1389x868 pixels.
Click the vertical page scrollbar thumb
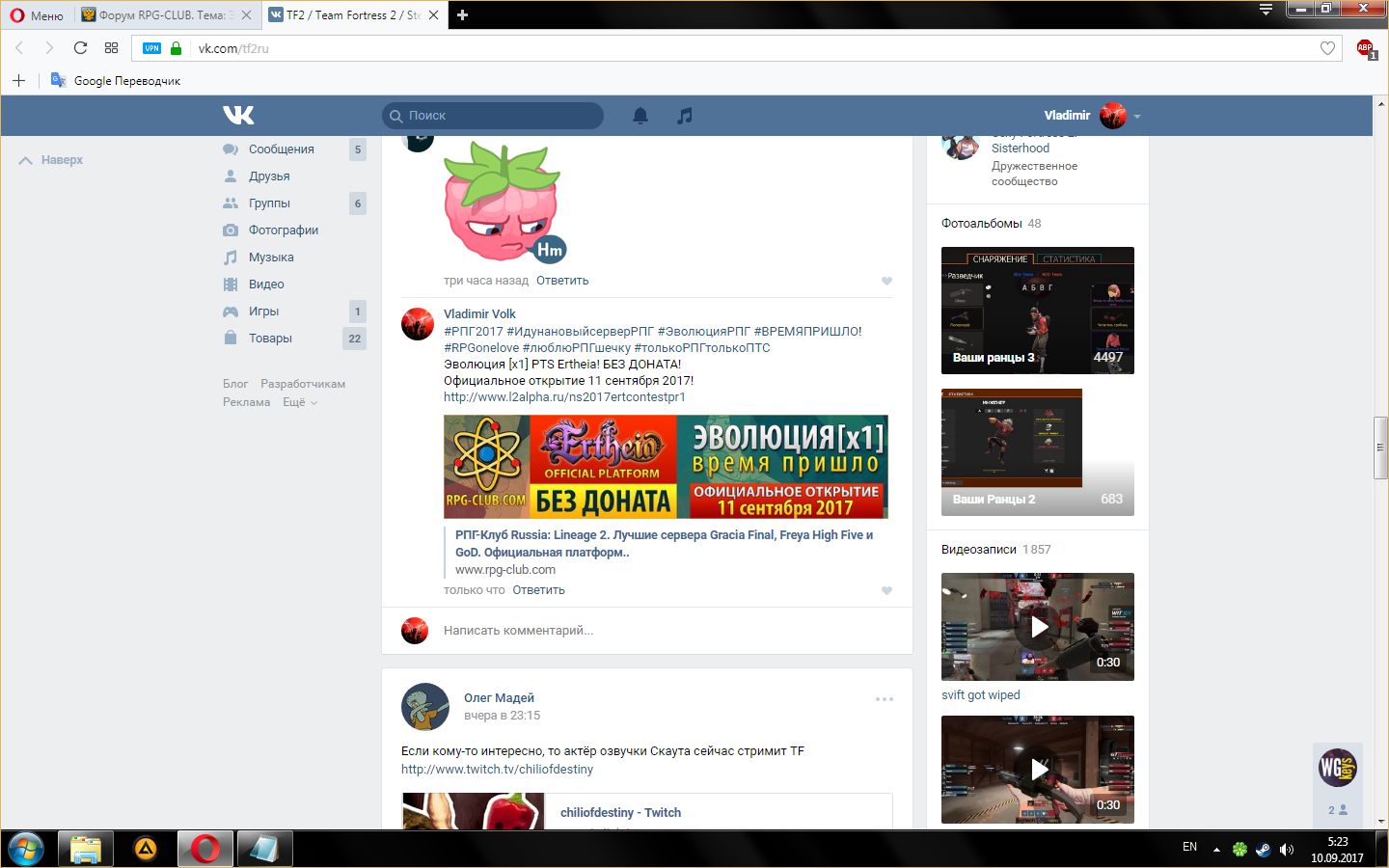pos(1381,447)
